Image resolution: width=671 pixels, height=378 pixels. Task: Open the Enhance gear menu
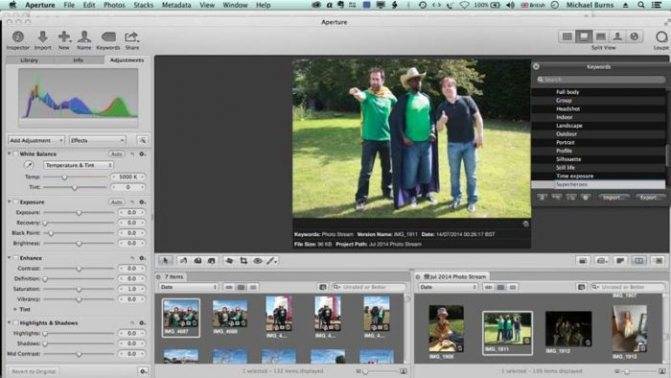coord(143,258)
